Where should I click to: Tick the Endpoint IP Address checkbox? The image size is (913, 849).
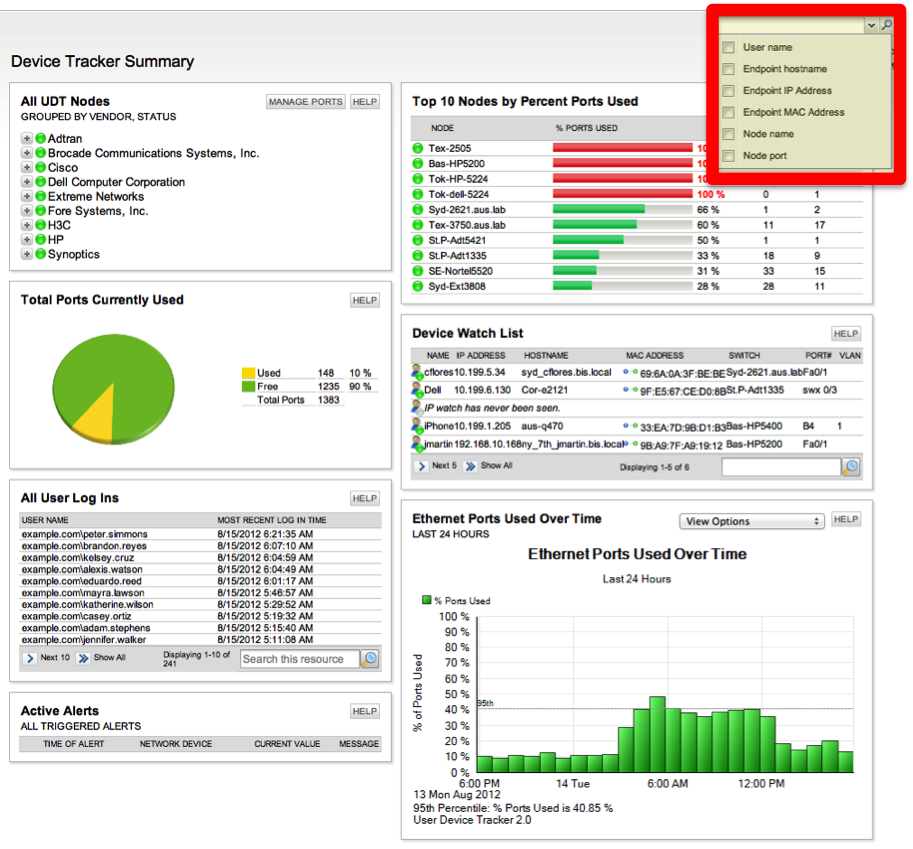point(728,90)
